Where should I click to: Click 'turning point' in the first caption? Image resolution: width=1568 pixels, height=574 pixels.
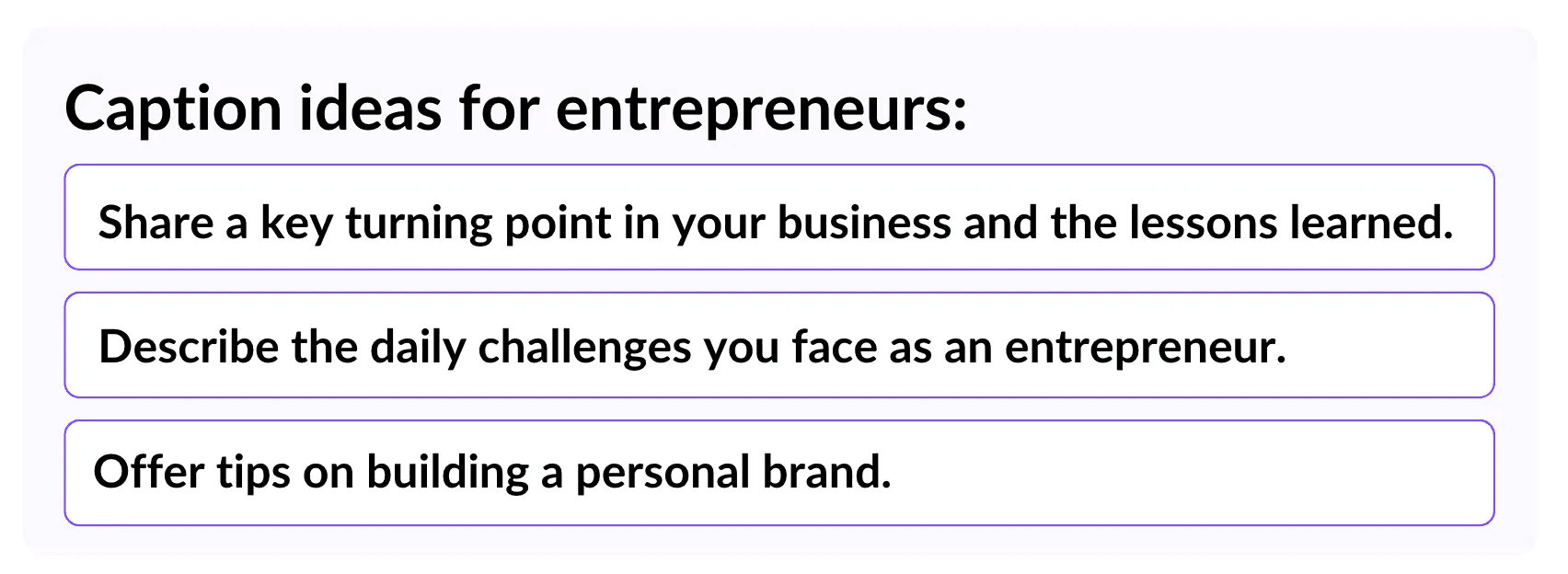pyautogui.click(x=478, y=224)
